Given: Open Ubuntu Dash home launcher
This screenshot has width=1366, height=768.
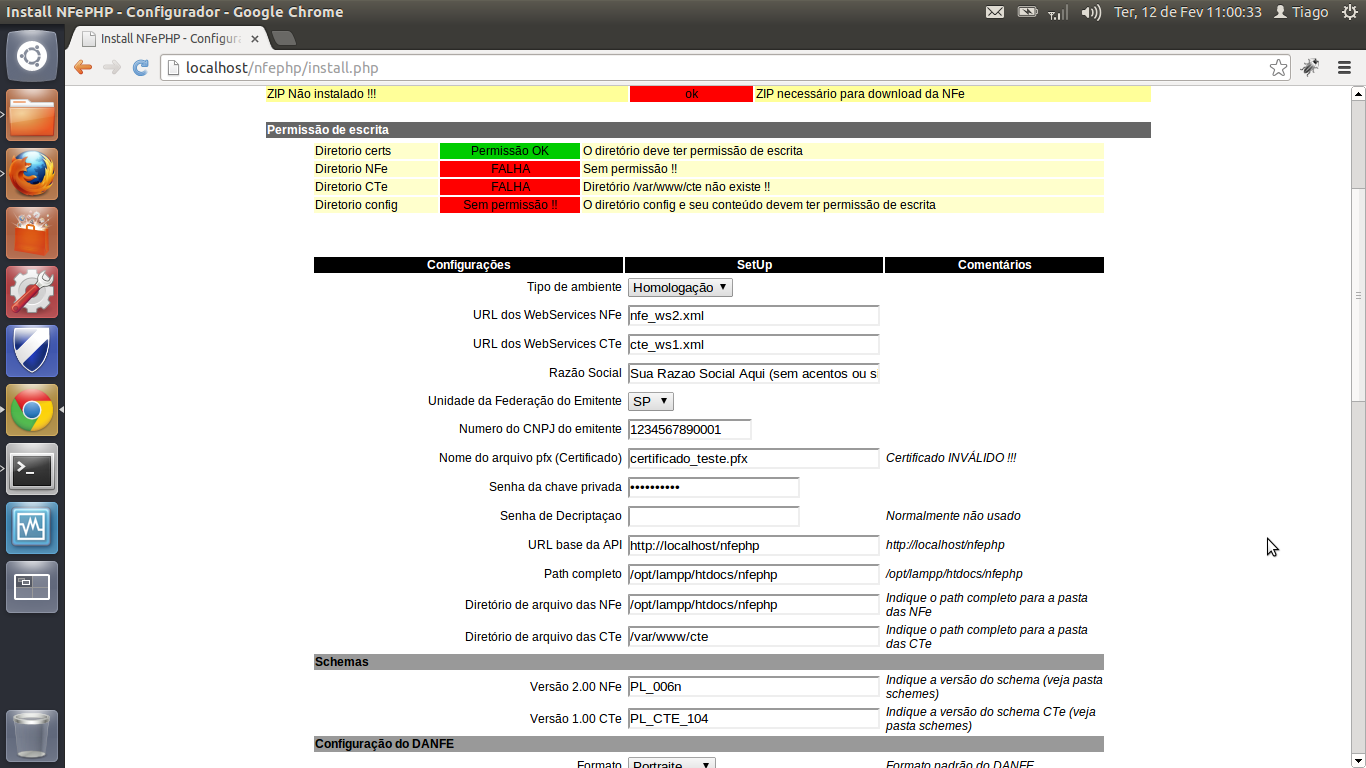Looking at the screenshot, I should tap(32, 56).
